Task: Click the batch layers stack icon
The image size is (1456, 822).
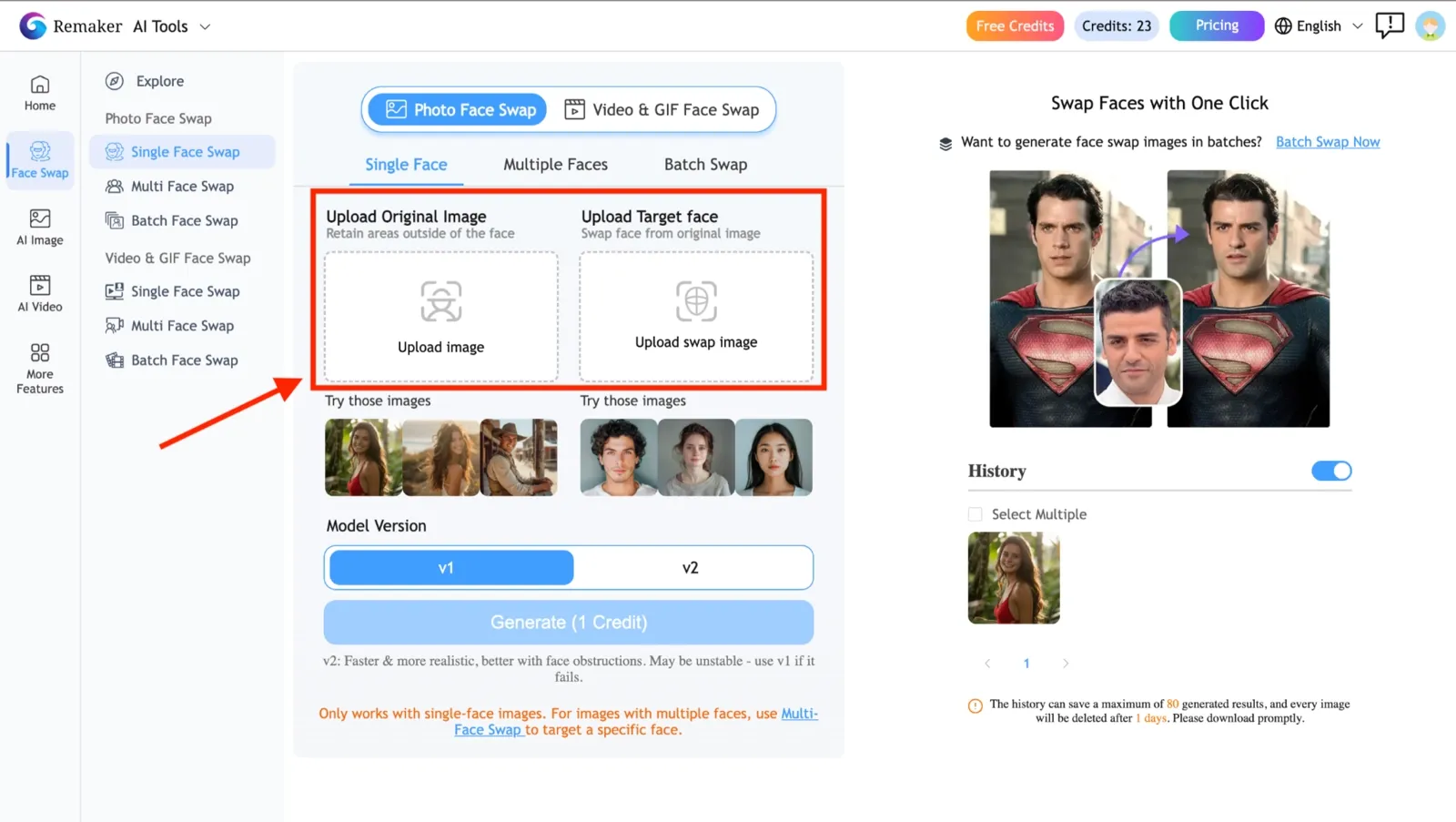Action: pos(945,143)
